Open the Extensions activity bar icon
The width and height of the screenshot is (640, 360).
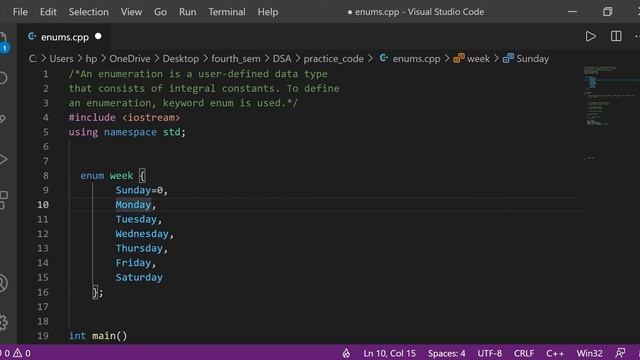pyautogui.click(x=3, y=200)
